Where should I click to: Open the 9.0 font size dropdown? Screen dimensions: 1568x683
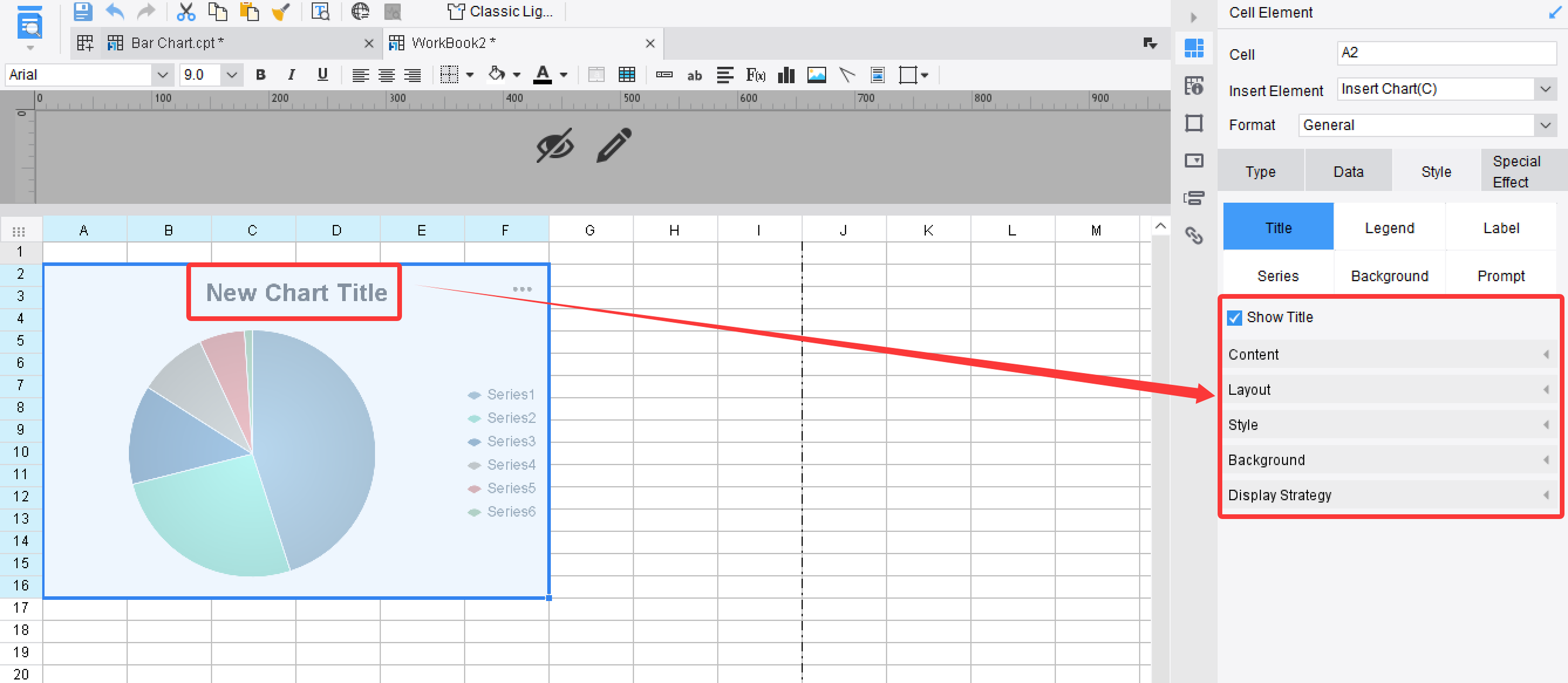pos(231,75)
